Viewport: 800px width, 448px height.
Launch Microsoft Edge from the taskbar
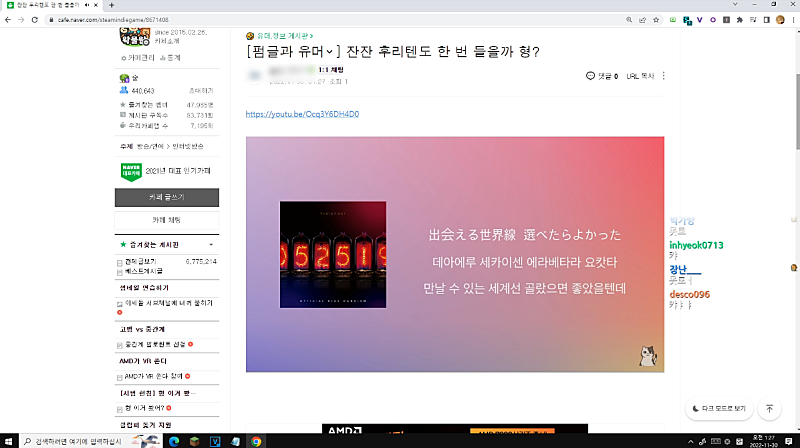point(174,441)
